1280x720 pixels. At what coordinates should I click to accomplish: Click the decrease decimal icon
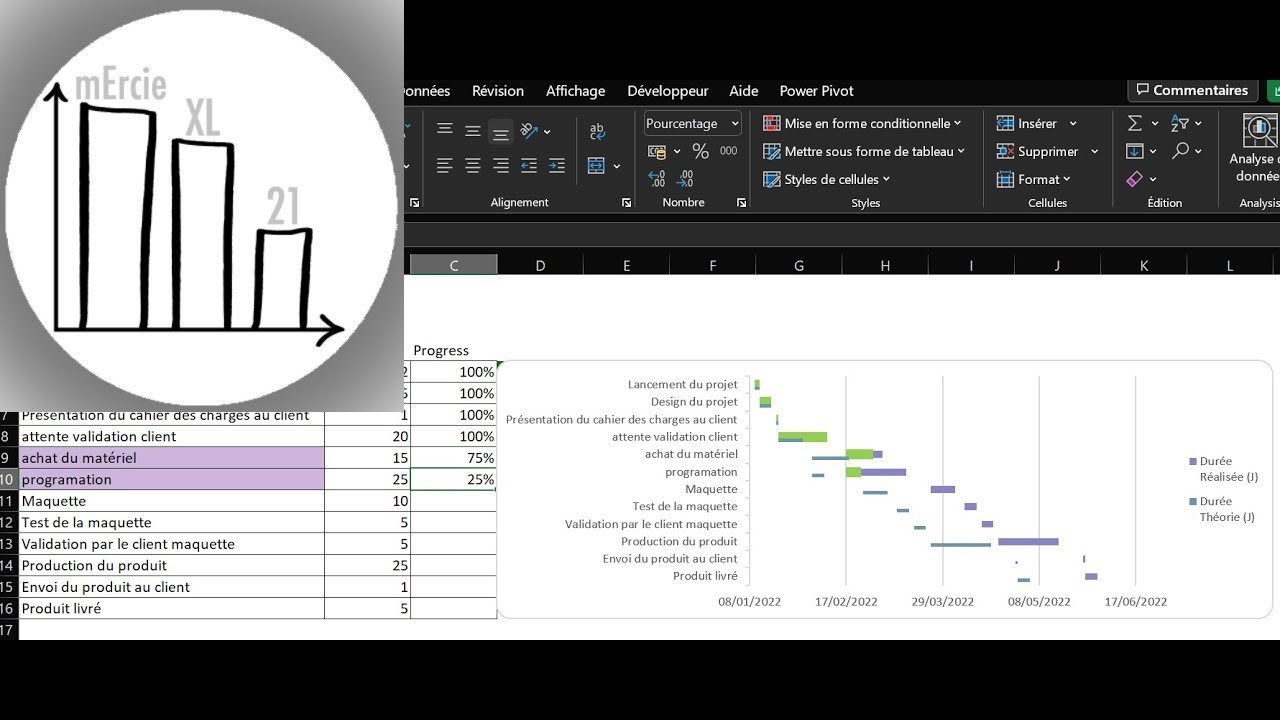(x=685, y=179)
